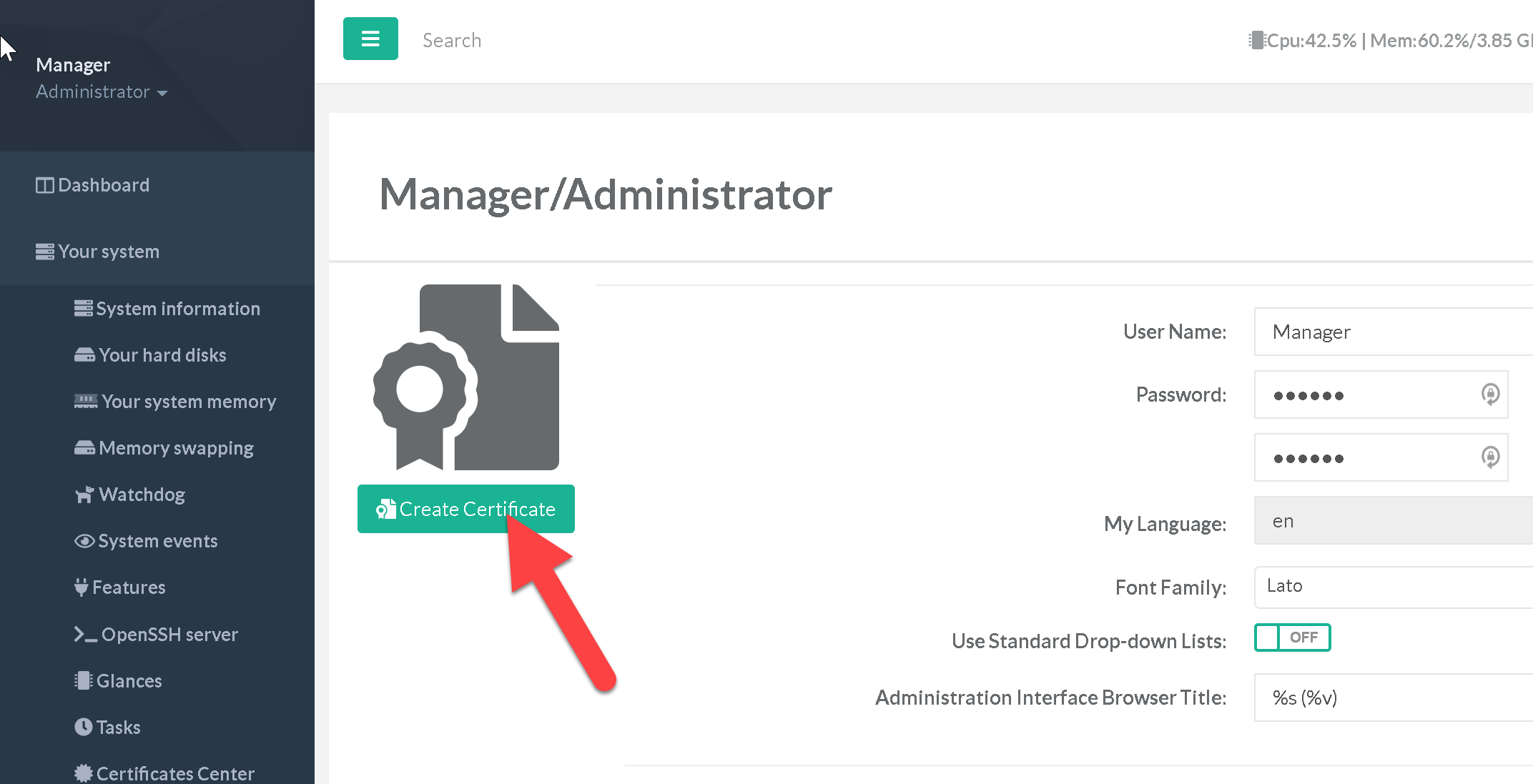Click the Glances chip icon in sidebar
1533x784 pixels.
(84, 680)
